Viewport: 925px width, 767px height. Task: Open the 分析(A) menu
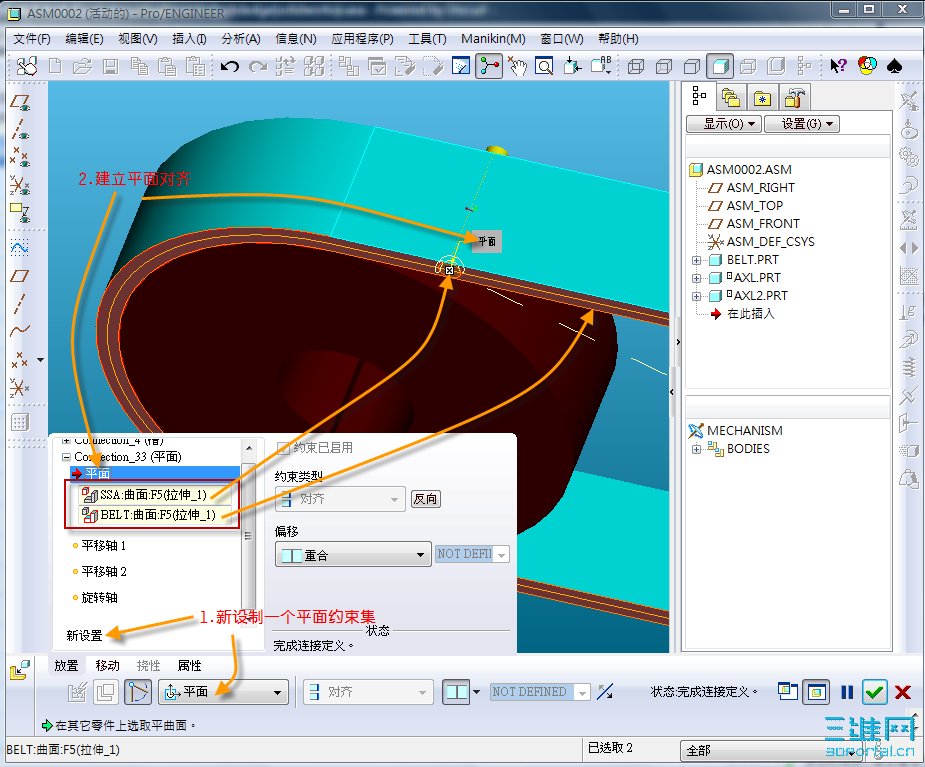tap(241, 39)
